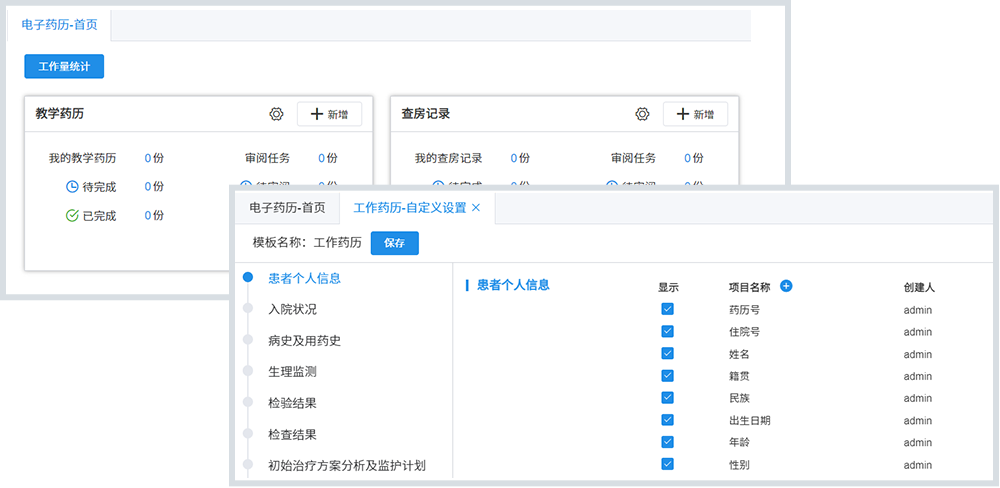This screenshot has height=488, width=1000.
Task: Click the 入院状况 step dot
Action: (247, 309)
